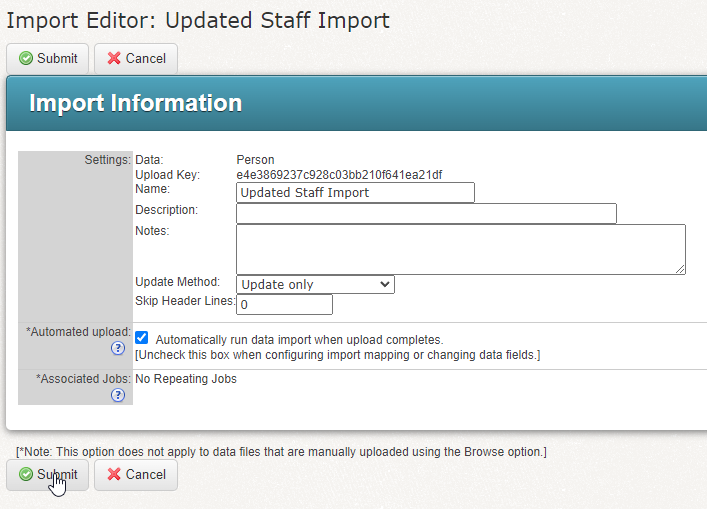Click the 'No Repeating Jobs' text

(186, 379)
